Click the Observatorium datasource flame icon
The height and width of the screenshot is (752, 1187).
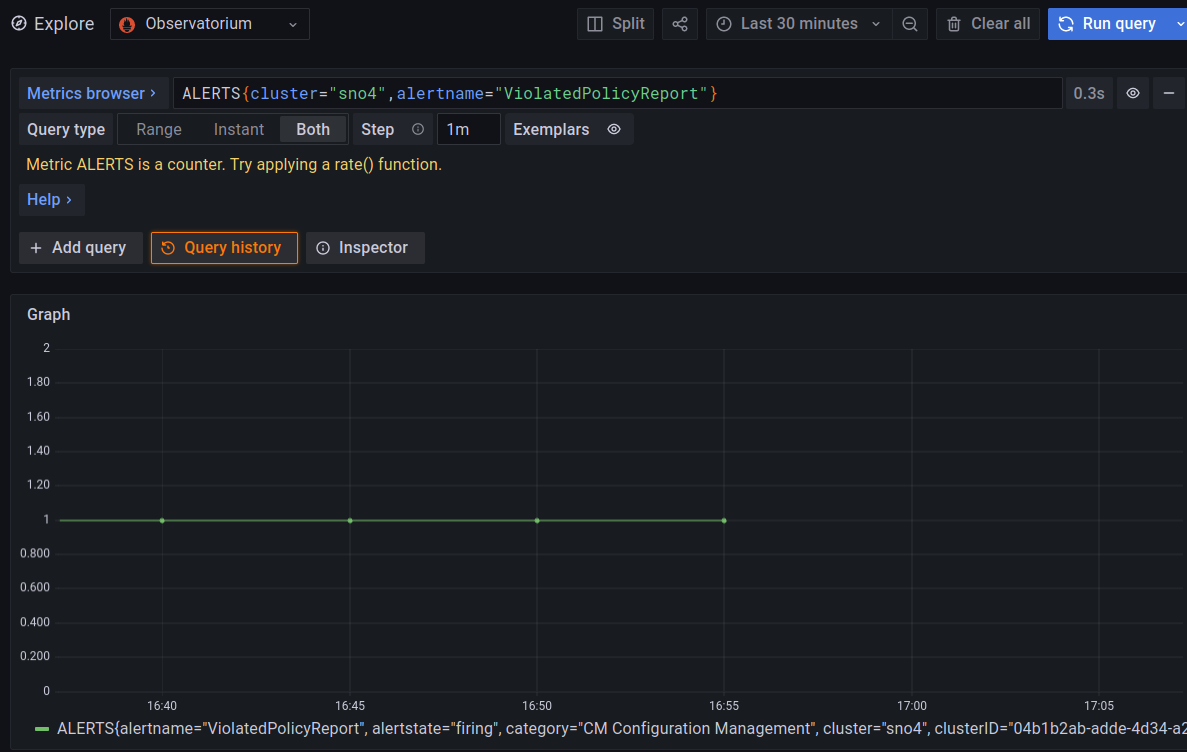point(128,24)
